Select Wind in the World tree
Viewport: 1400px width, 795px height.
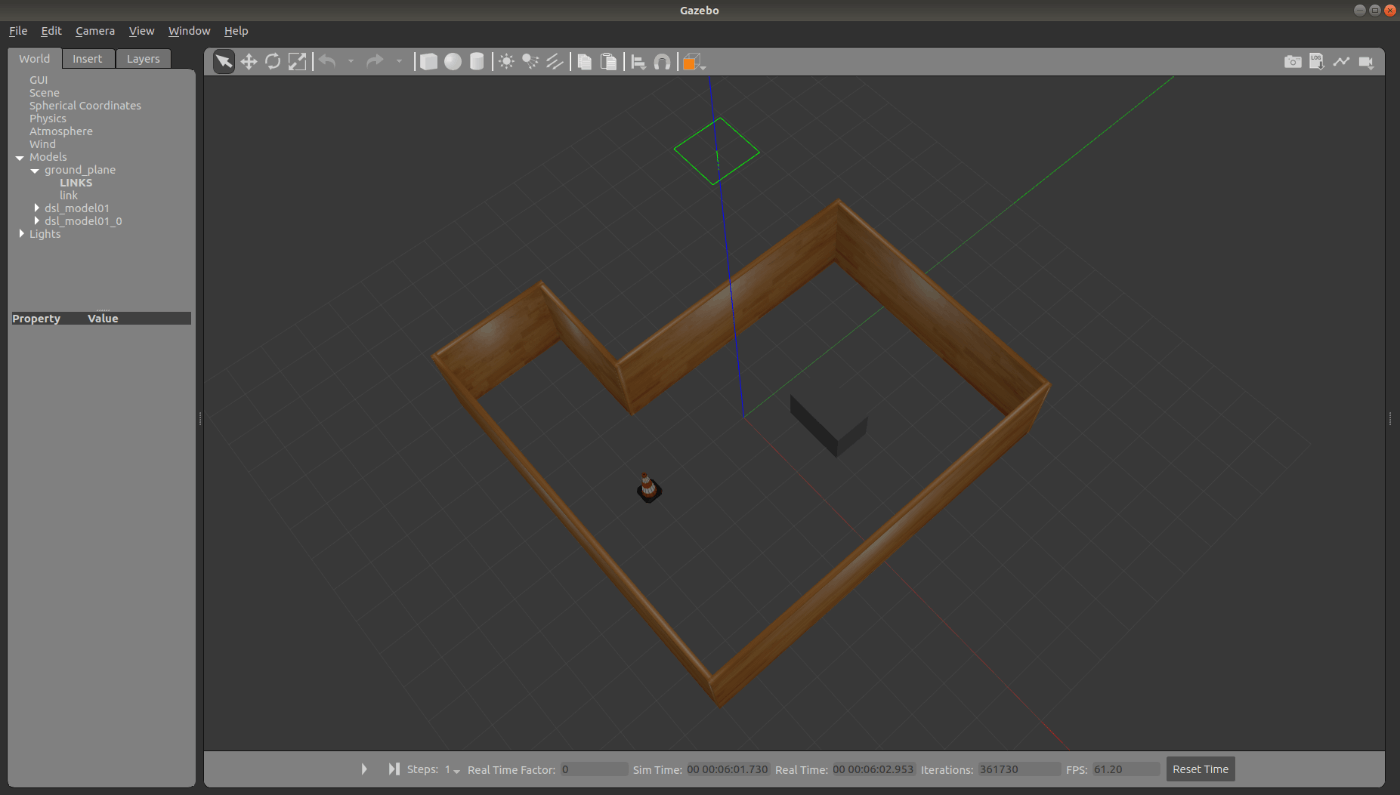[x=43, y=145]
